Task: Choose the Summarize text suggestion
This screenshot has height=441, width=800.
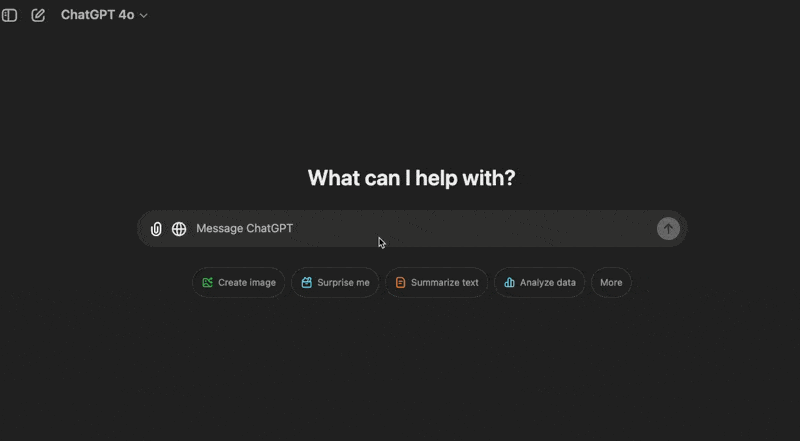Action: point(437,283)
